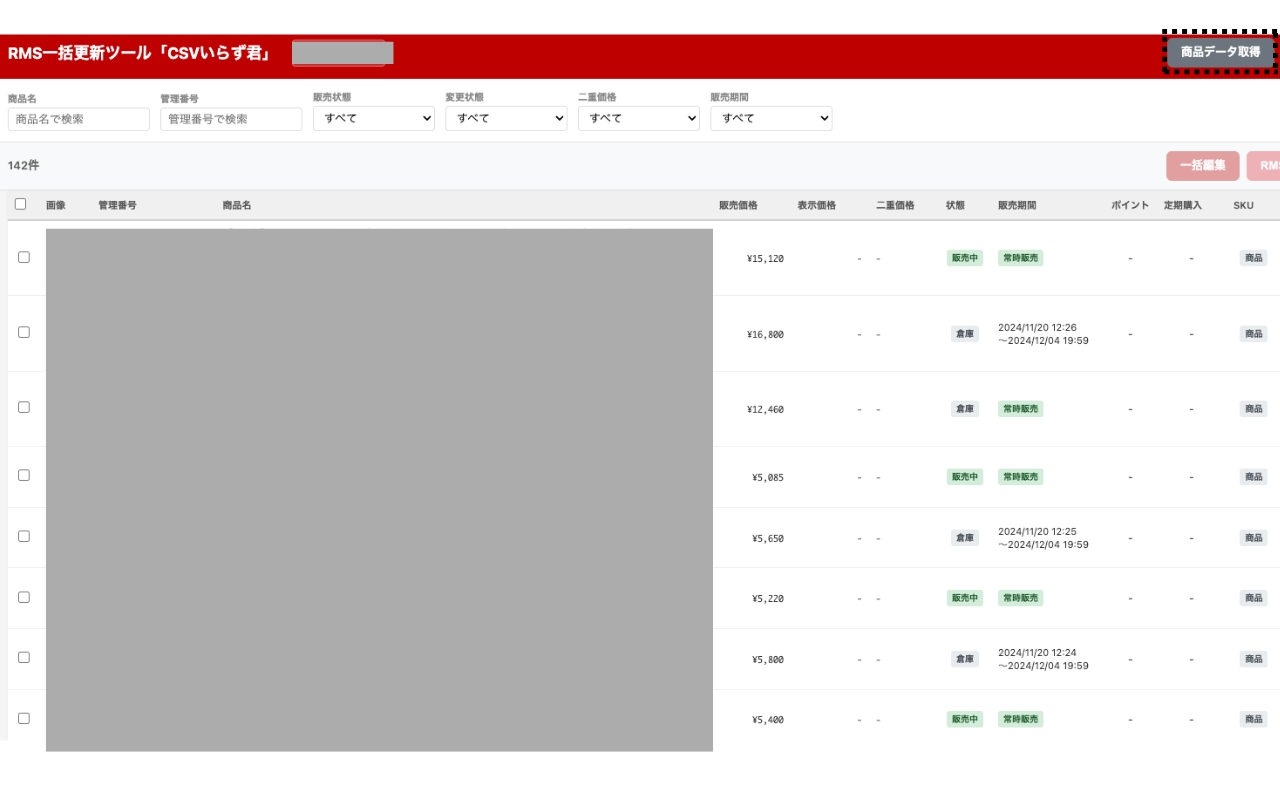
Task: Focus the 商品名で検索 input field
Action: coord(78,119)
